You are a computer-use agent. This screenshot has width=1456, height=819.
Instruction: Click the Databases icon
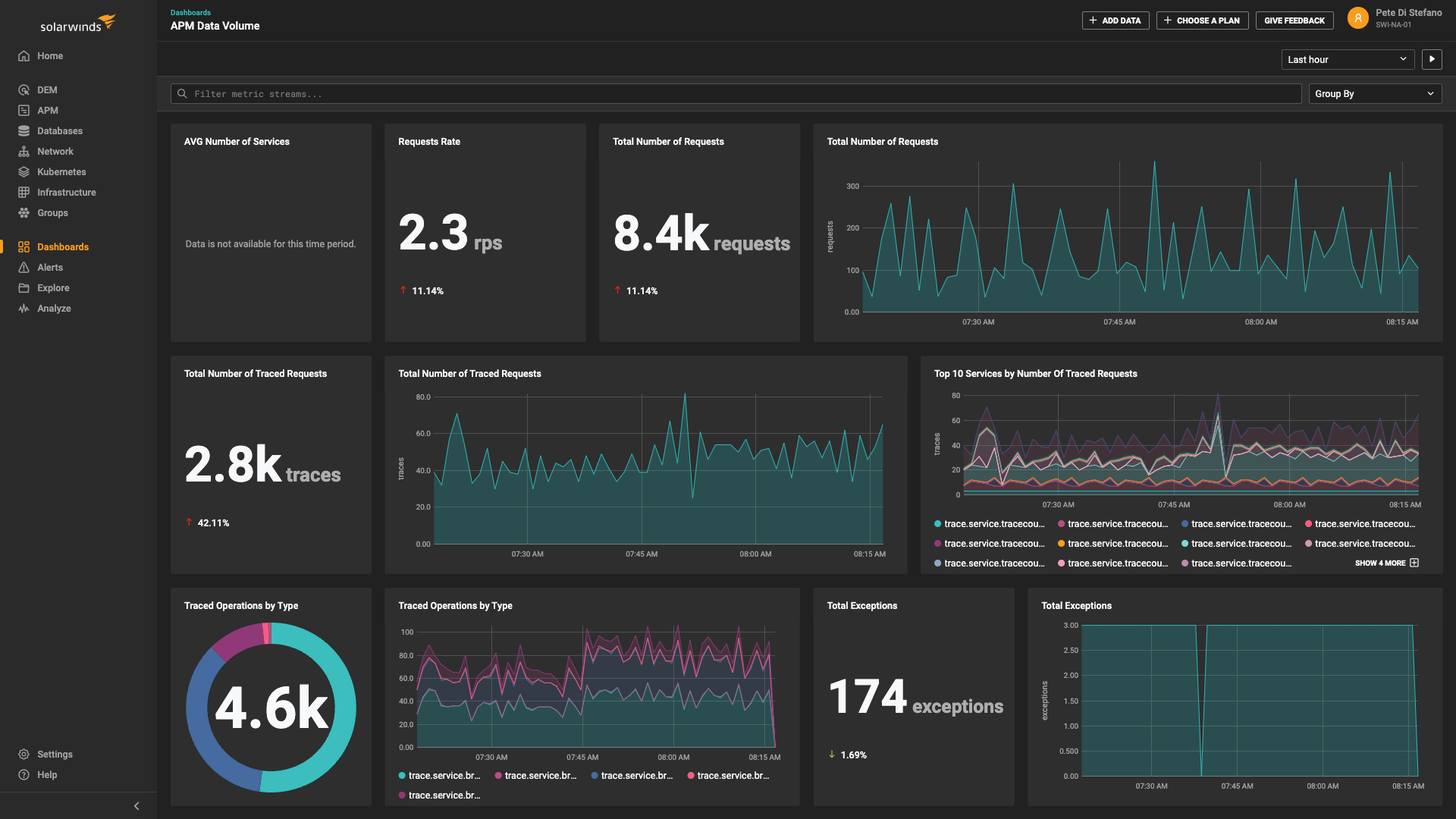click(x=24, y=130)
